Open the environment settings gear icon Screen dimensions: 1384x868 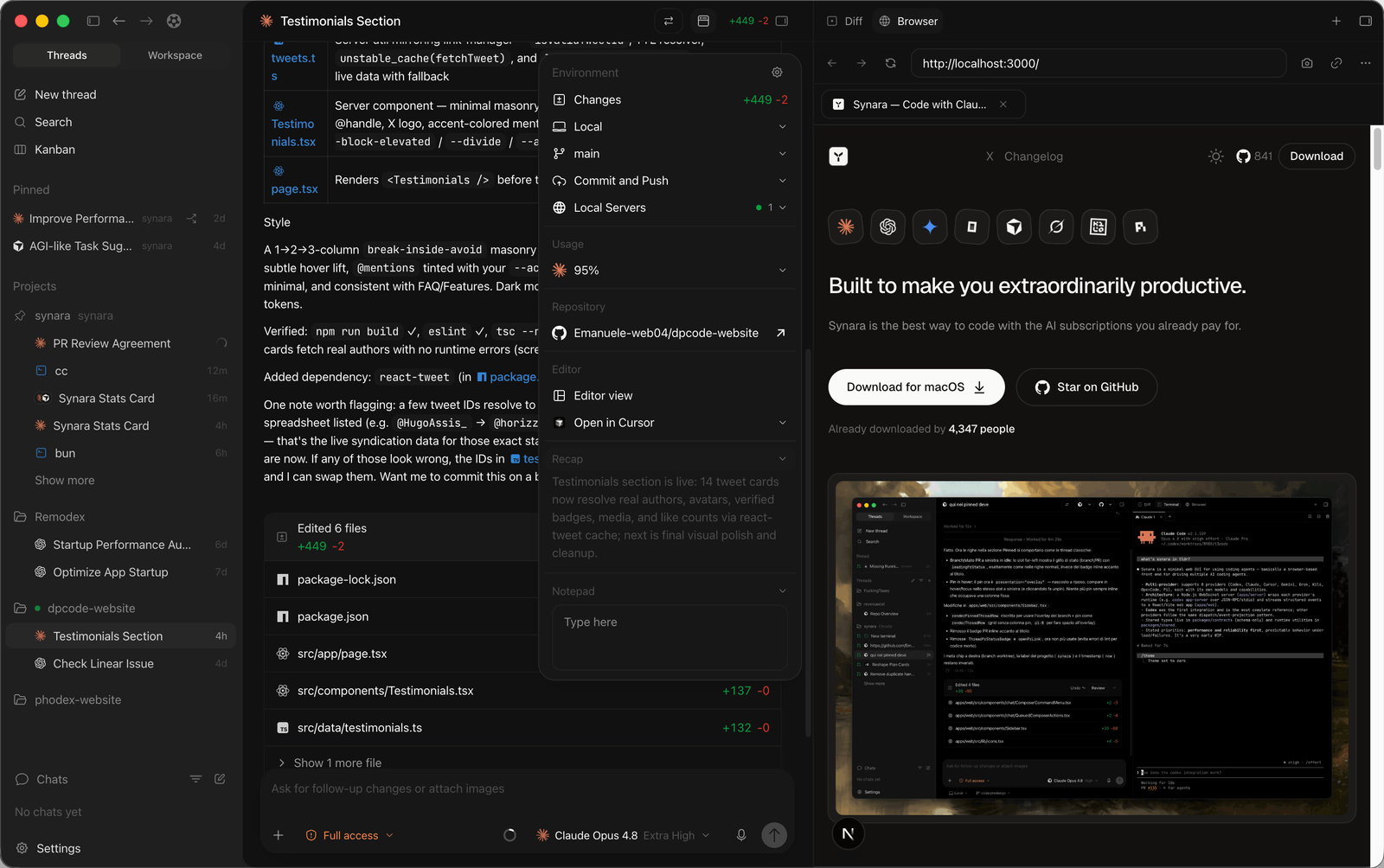click(x=777, y=73)
